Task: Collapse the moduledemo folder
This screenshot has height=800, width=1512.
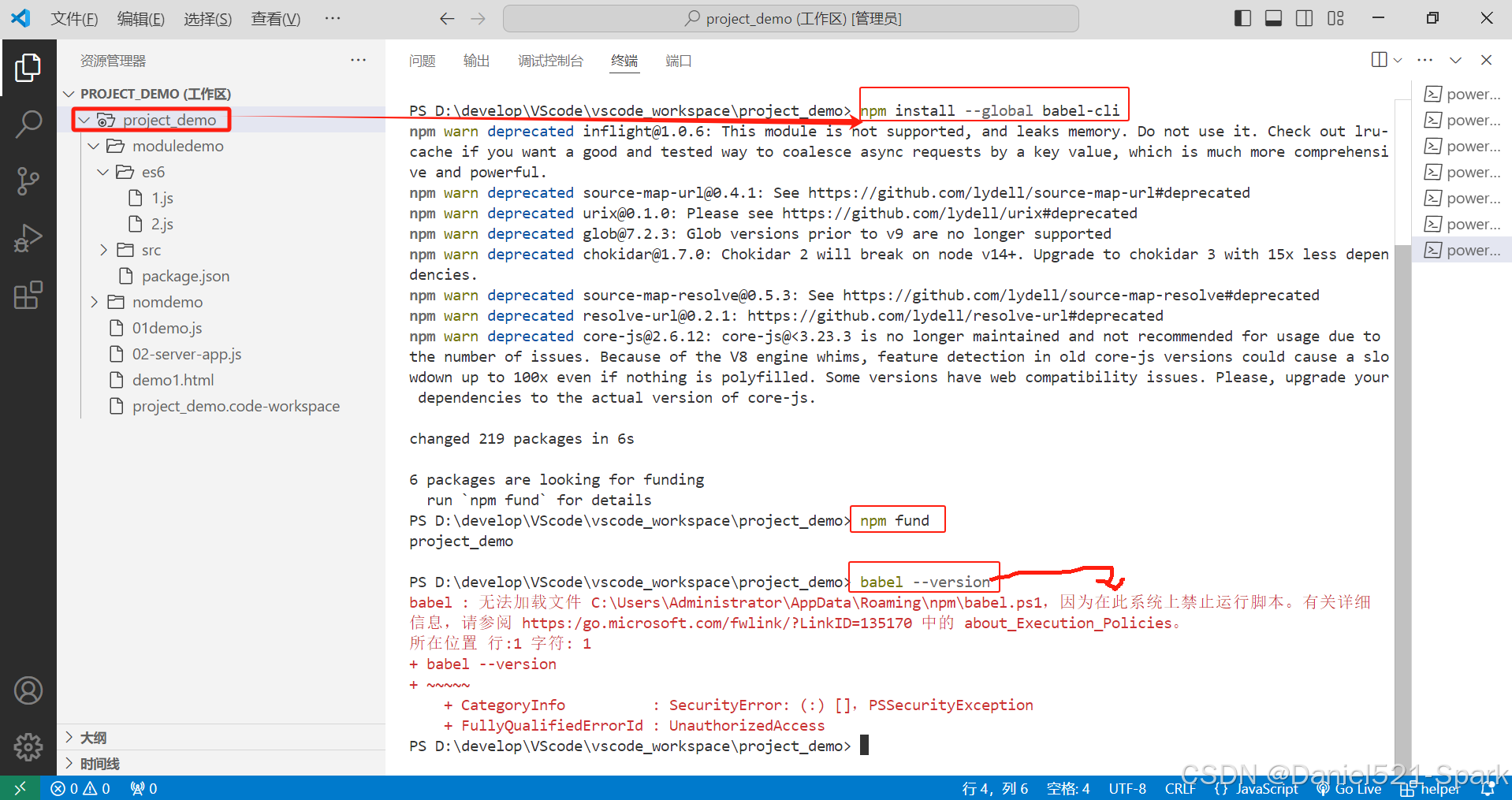Action: [221, 146]
